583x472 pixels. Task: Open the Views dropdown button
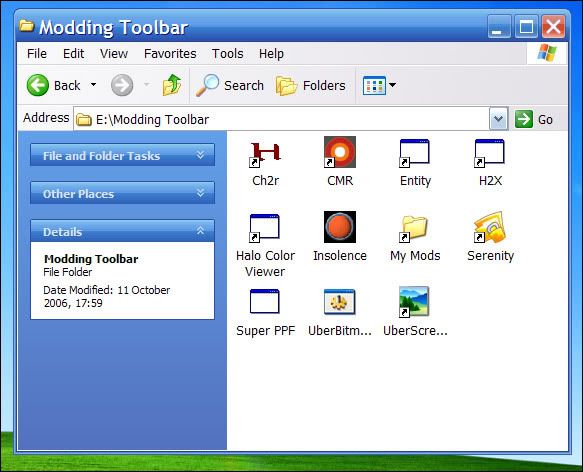pos(379,86)
